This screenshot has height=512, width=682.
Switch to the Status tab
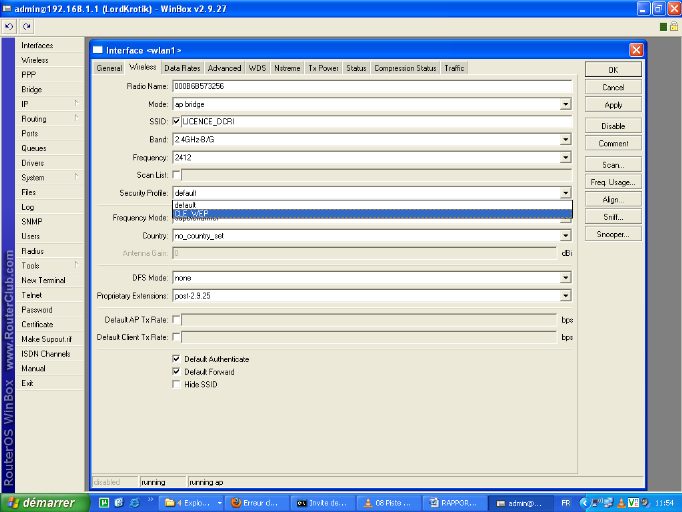356,68
